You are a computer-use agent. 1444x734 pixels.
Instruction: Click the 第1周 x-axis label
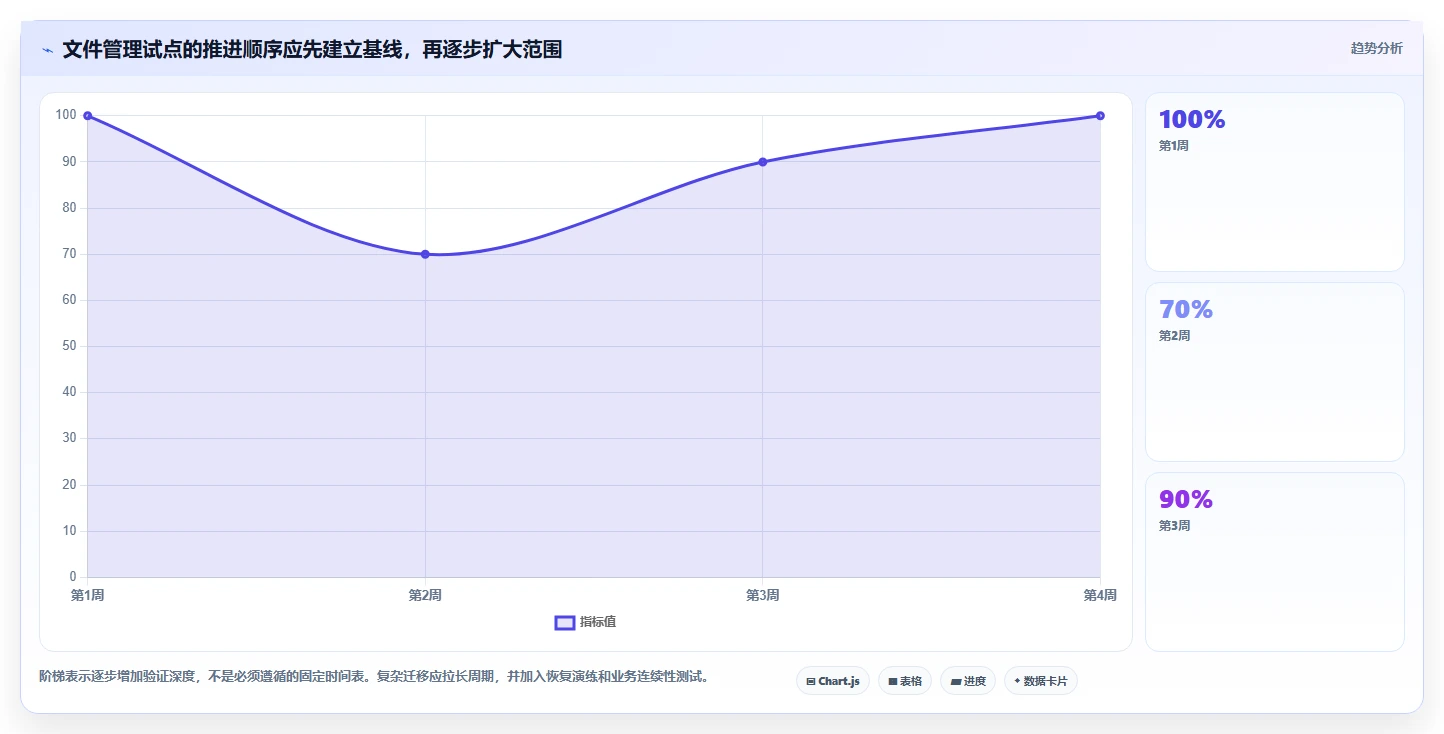tap(88, 596)
